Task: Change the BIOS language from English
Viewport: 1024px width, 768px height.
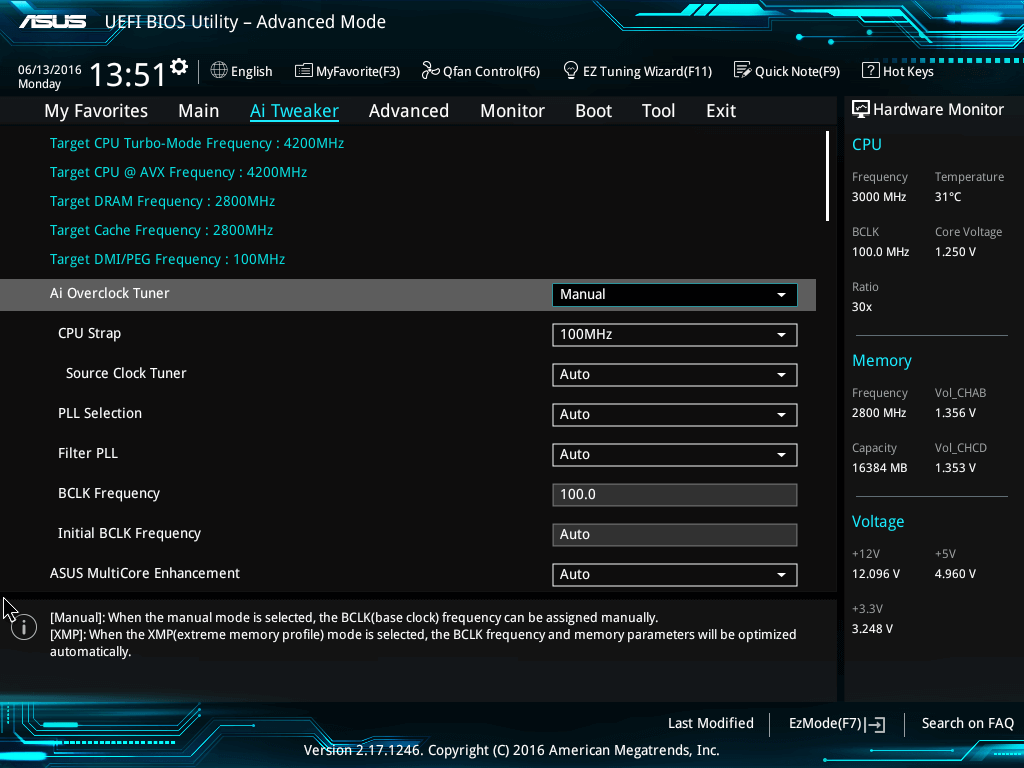Action: (241, 71)
